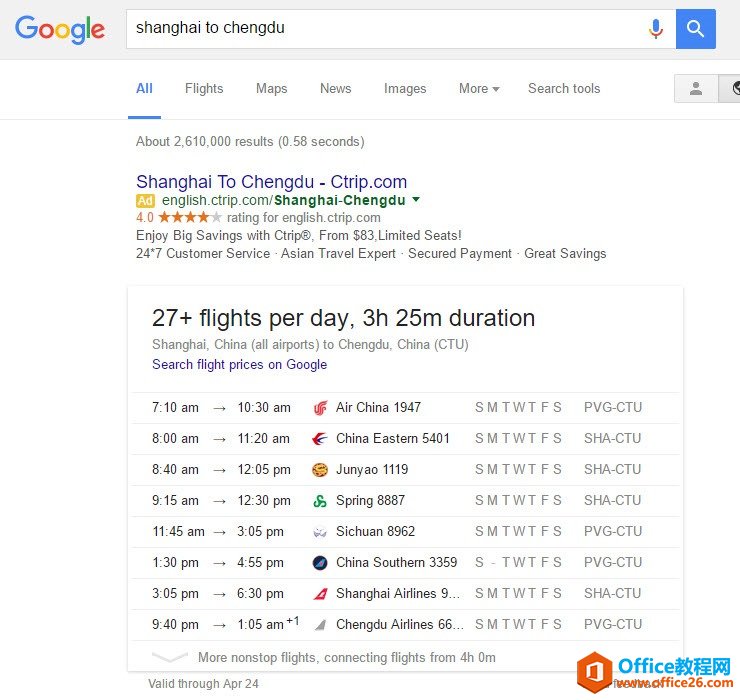This screenshot has width=740, height=700.
Task: Select the Shanghai Airlines 9... flight
Action: pos(397,593)
